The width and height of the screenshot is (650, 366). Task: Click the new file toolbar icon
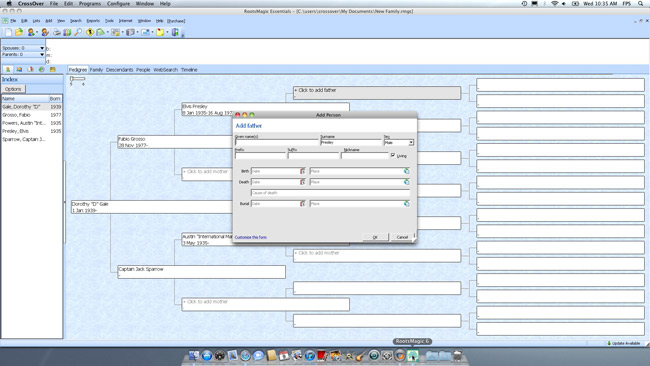(8, 32)
